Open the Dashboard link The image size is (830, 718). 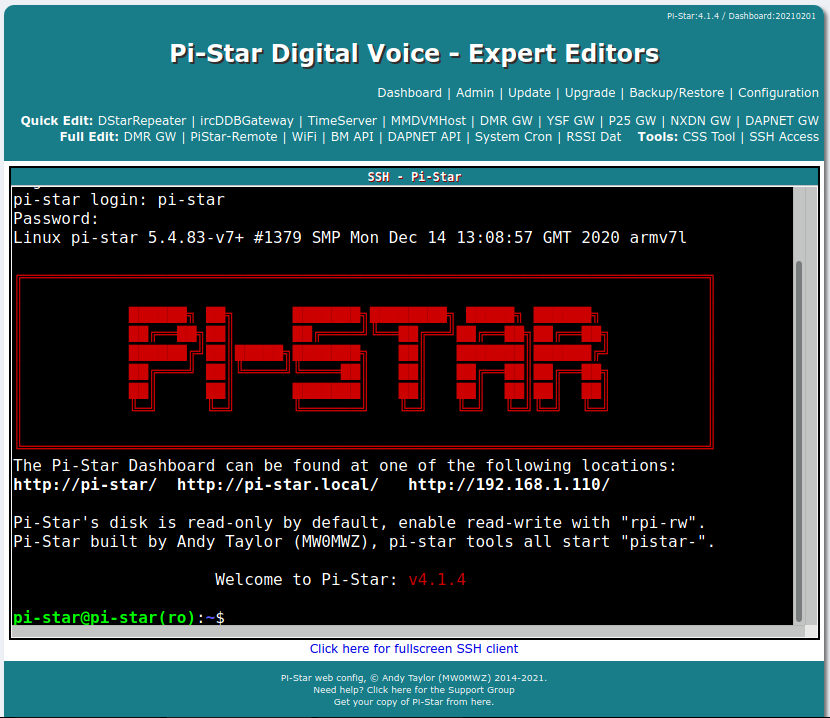click(409, 93)
